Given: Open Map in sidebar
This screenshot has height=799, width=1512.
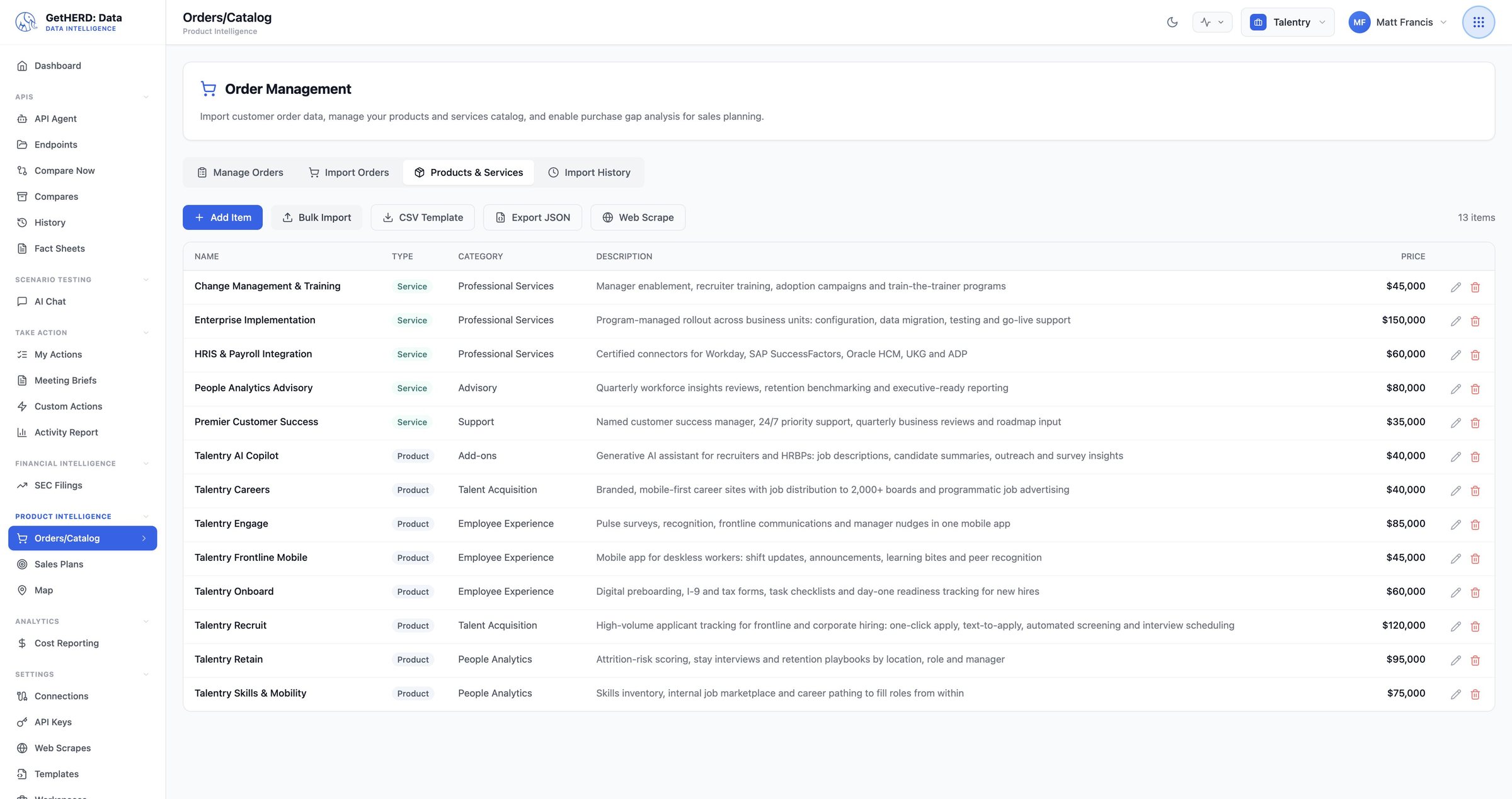Looking at the screenshot, I should click(x=83, y=590).
